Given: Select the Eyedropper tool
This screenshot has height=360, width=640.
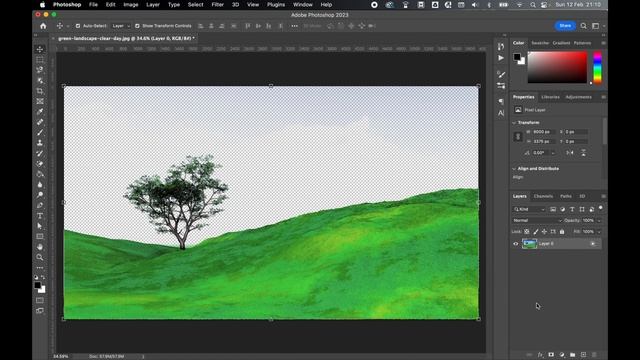Looking at the screenshot, I should (x=40, y=111).
